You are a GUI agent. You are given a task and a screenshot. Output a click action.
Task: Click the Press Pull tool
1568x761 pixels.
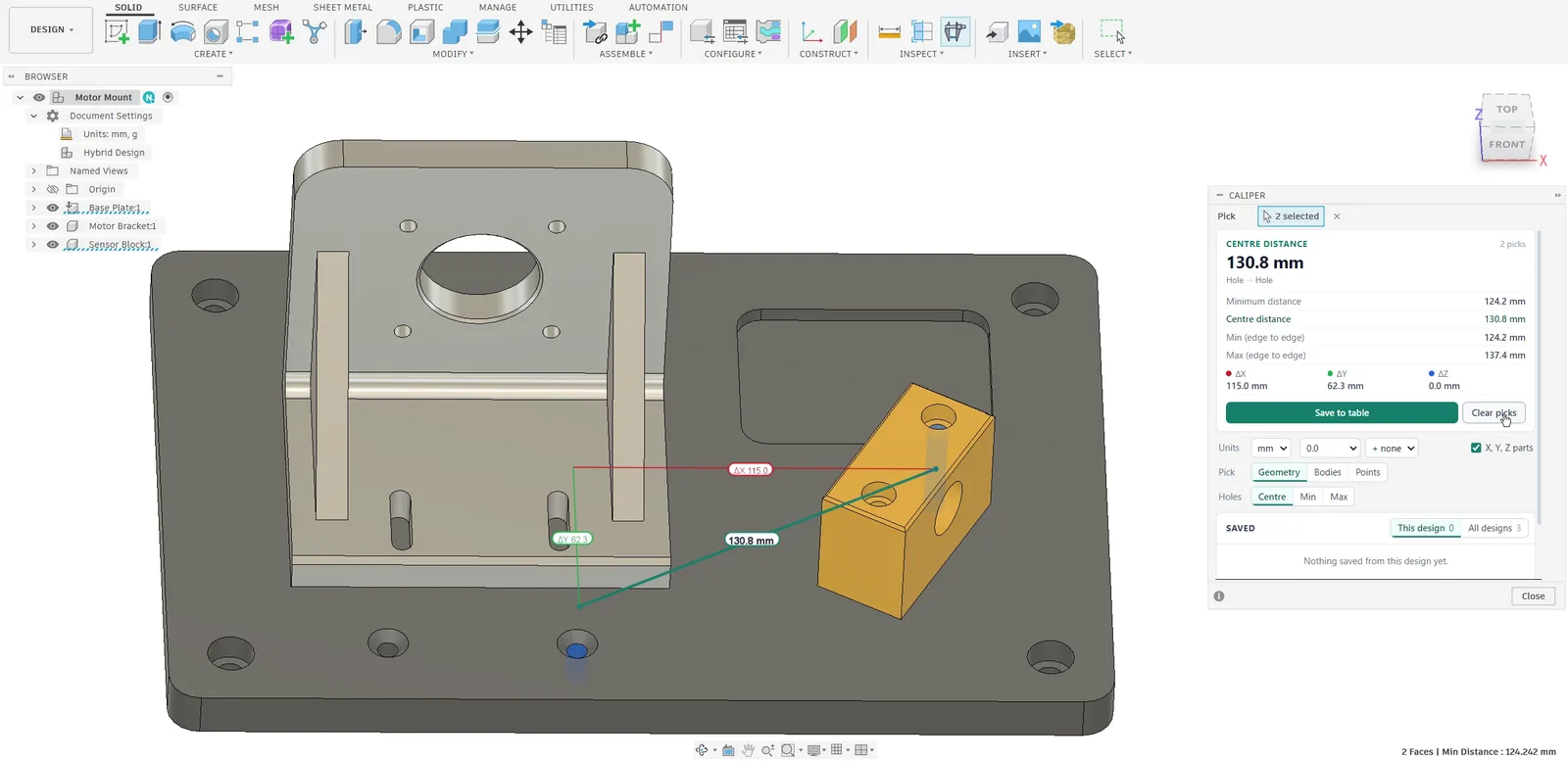(355, 31)
